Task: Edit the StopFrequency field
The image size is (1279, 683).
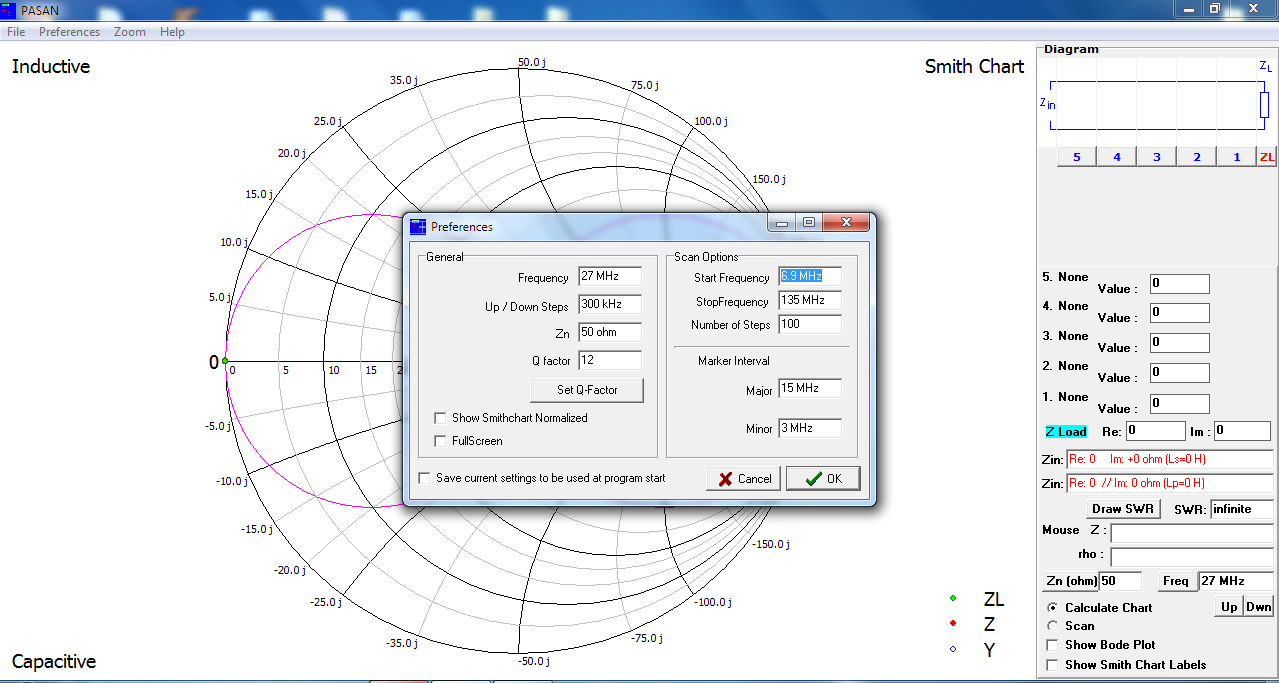Action: (x=809, y=300)
